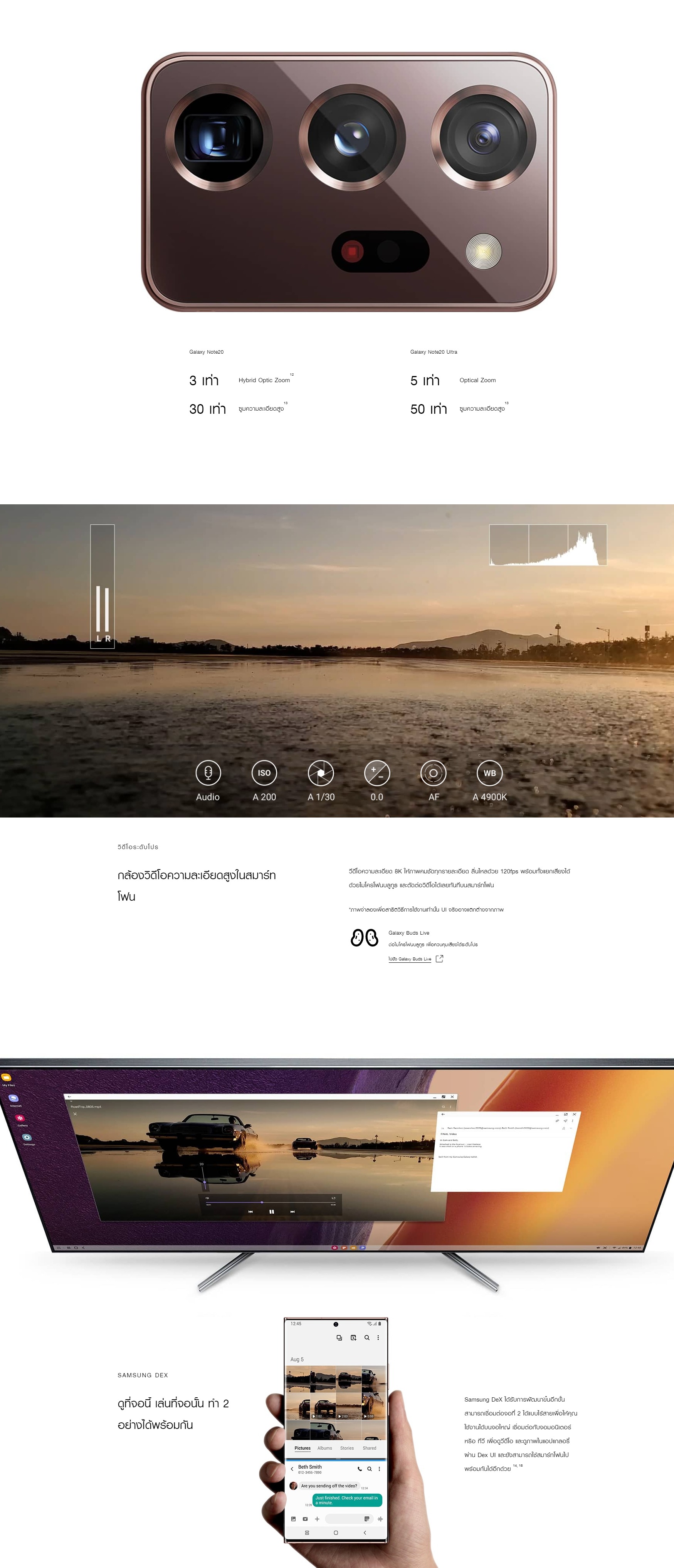This screenshot has width=674, height=1568.
Task: Click the histogram overlay on the landscape
Action: tap(548, 545)
